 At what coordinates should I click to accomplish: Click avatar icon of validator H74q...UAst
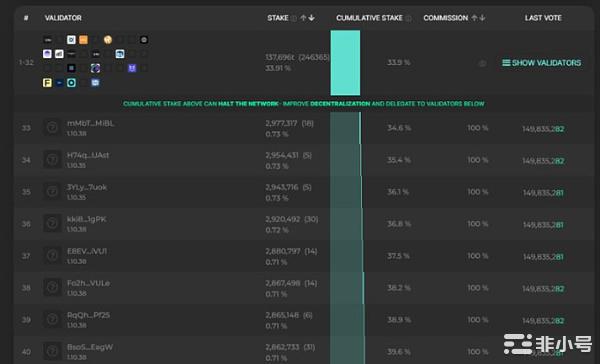click(x=52, y=160)
